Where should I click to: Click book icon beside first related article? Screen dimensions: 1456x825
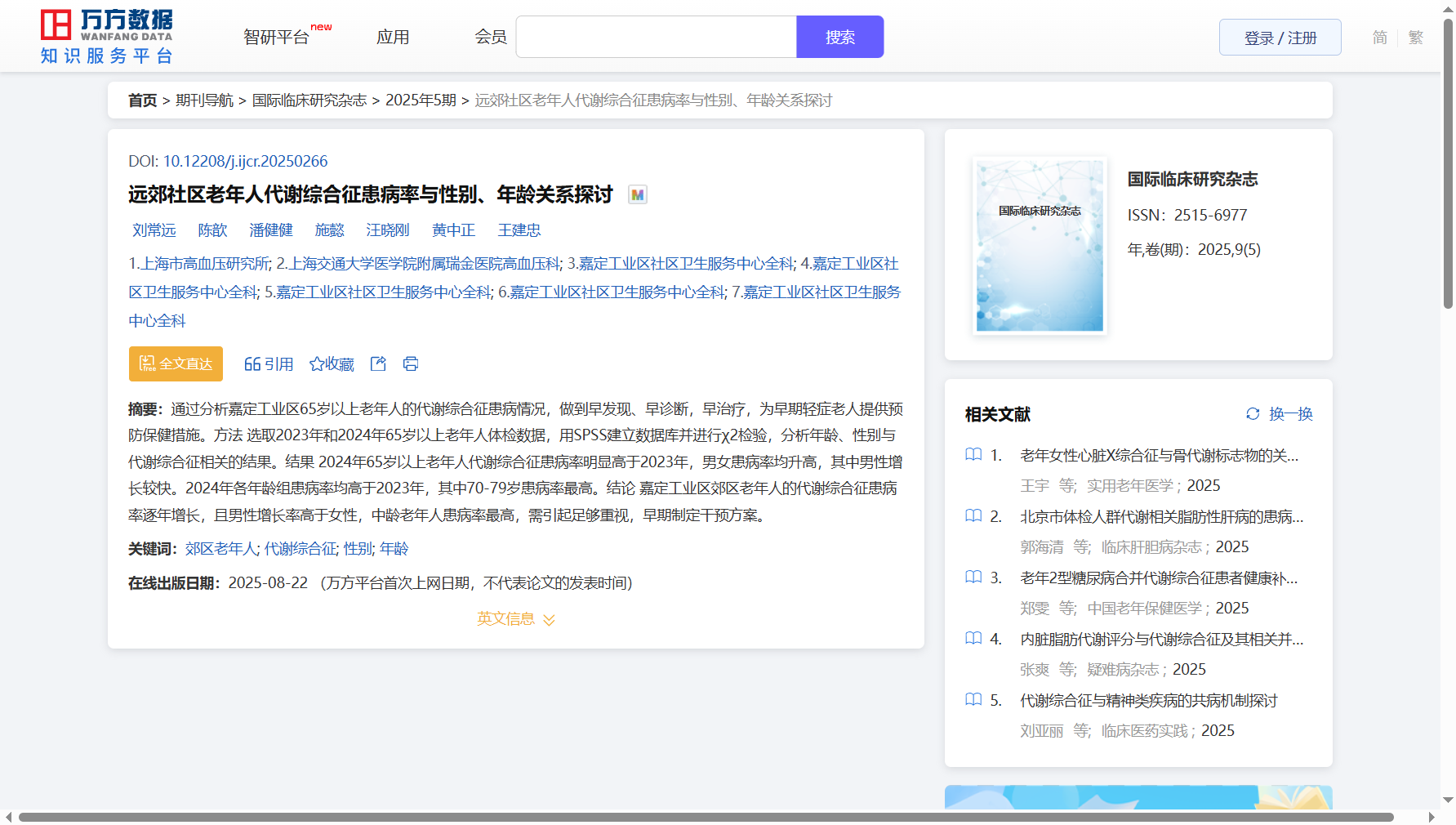coord(973,455)
